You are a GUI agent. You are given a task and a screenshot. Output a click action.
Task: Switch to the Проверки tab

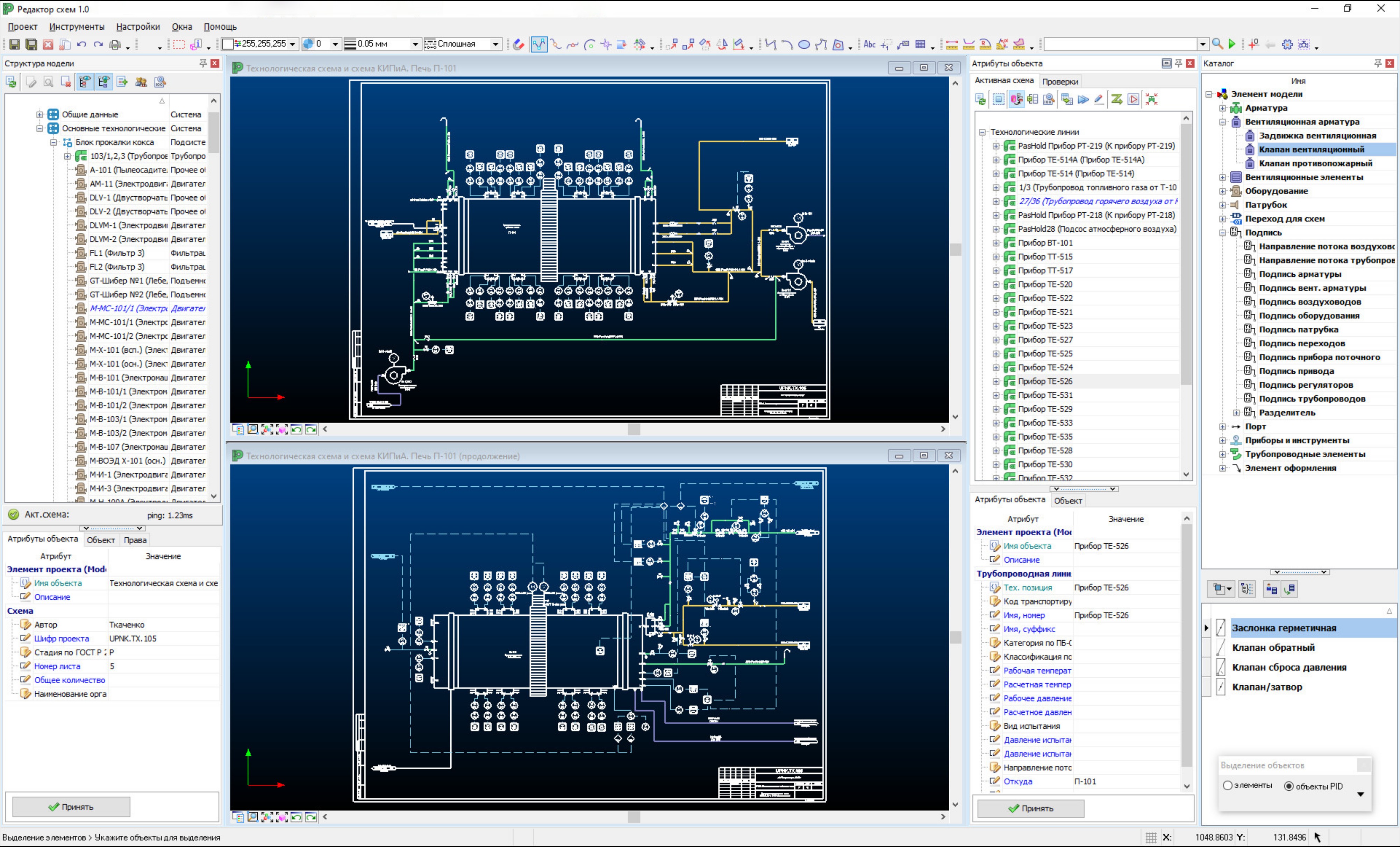tap(1060, 81)
